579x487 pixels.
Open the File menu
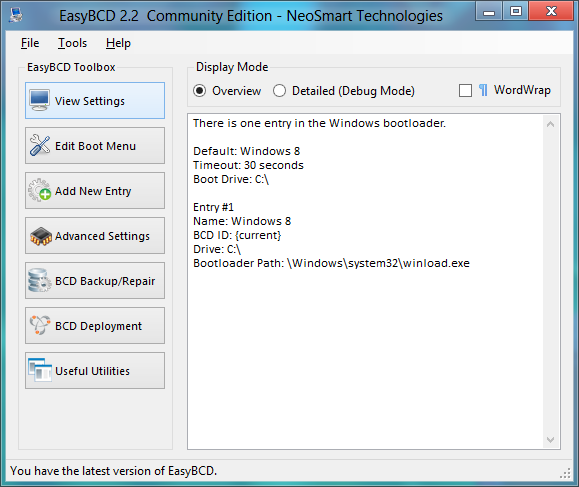click(x=30, y=43)
